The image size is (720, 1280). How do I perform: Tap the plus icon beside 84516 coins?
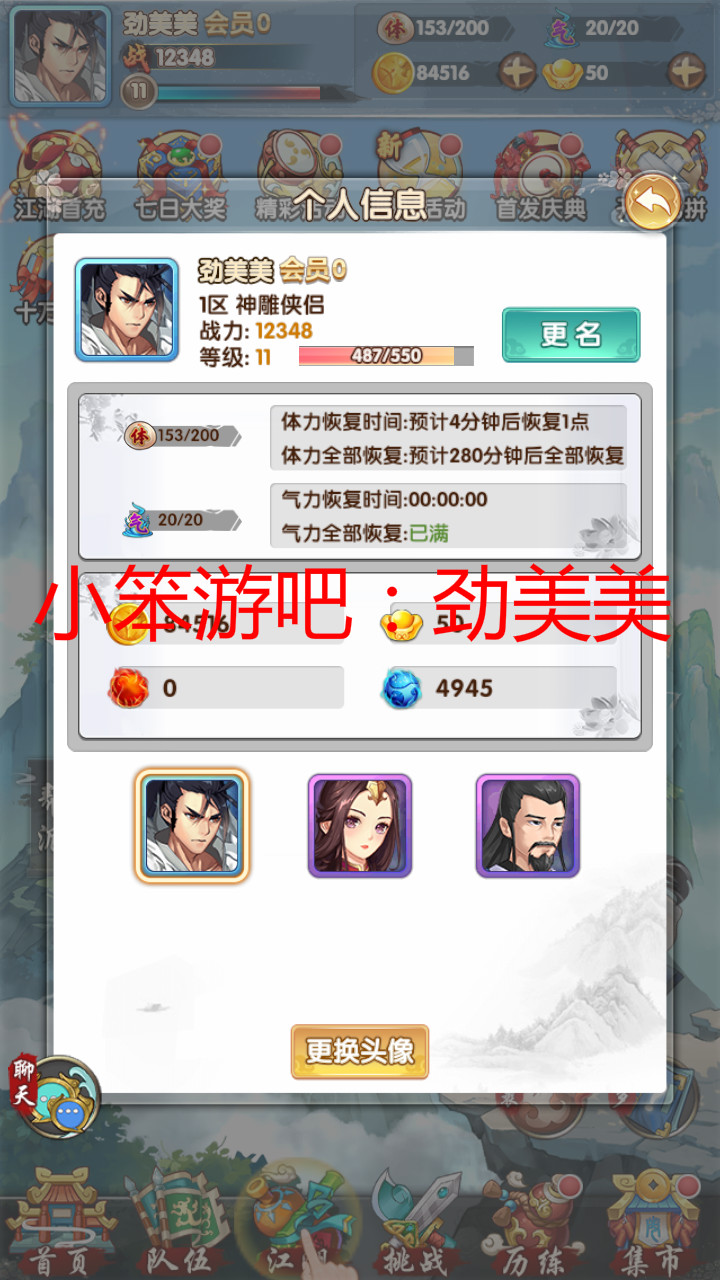click(x=517, y=72)
